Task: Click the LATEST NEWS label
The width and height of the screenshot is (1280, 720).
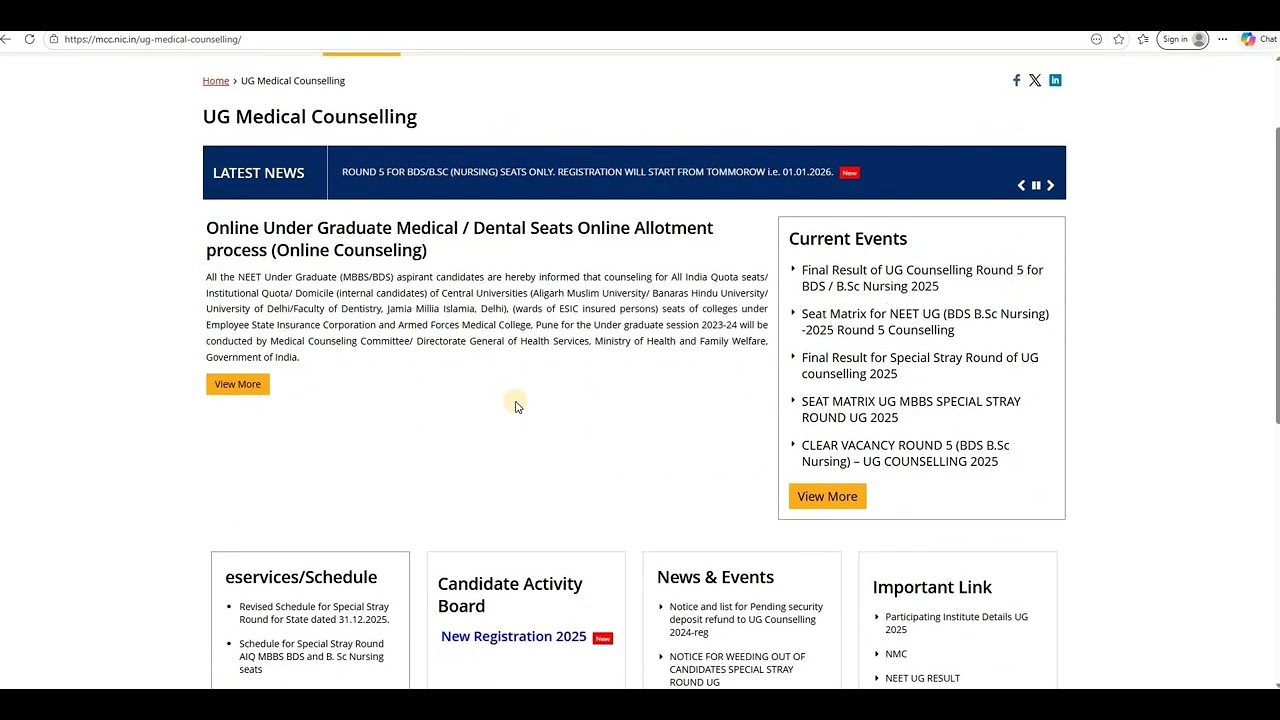Action: point(258,173)
